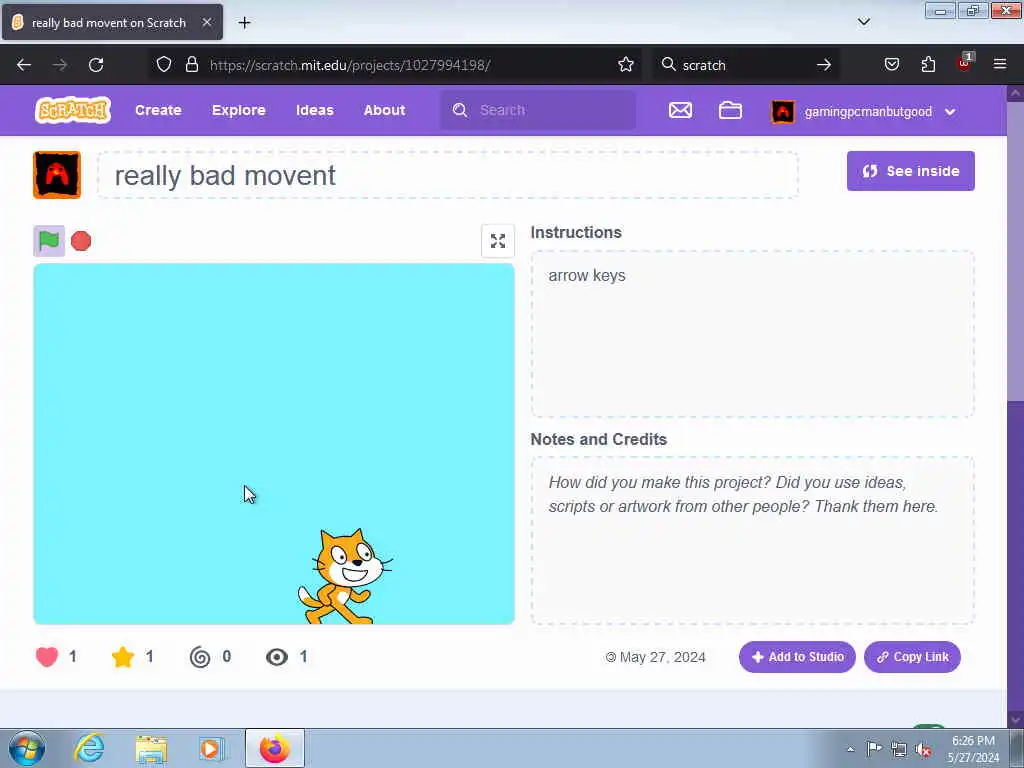Edit the project title 'really bad movent'
Screen dimensions: 1024x768
click(x=447, y=175)
